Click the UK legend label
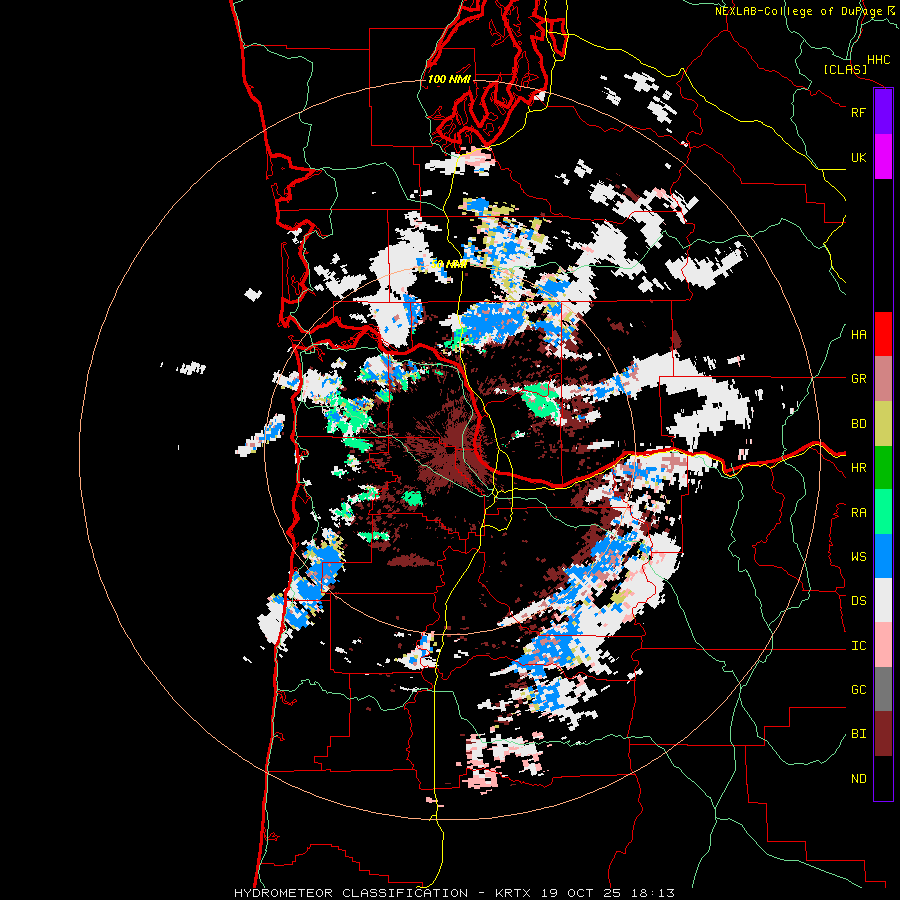 coord(858,157)
